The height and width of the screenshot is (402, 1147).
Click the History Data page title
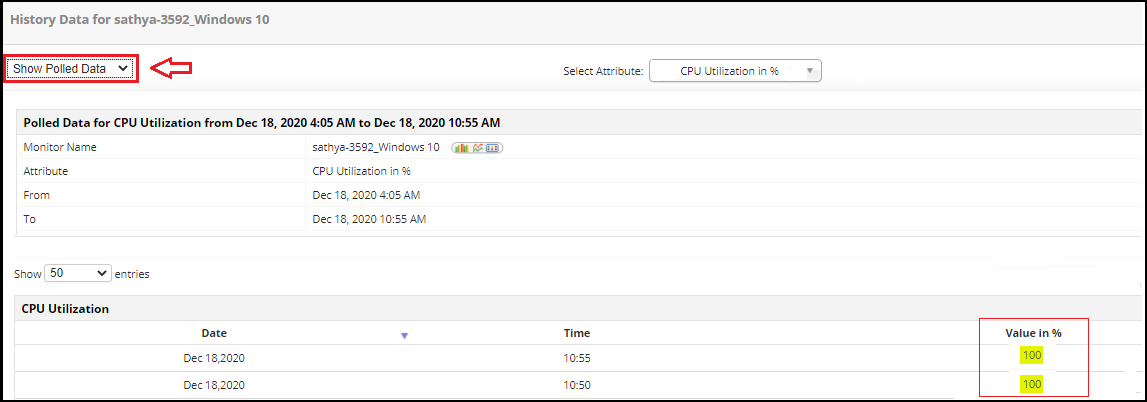click(139, 19)
